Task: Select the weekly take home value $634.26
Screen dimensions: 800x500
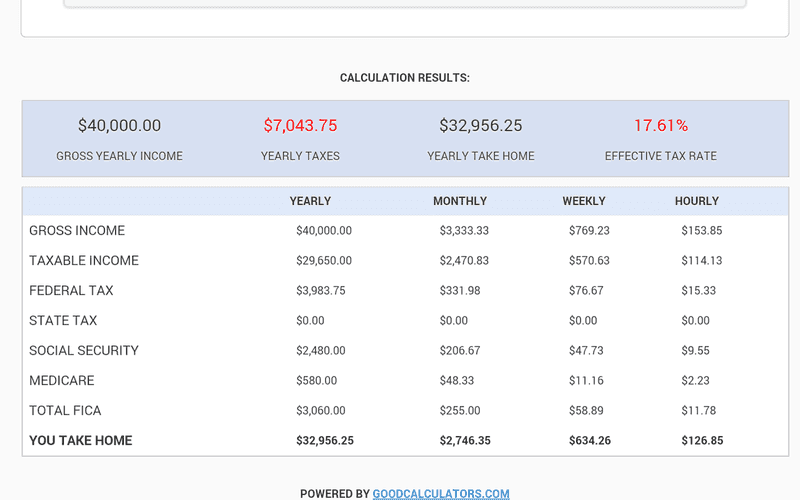Action: point(589,441)
